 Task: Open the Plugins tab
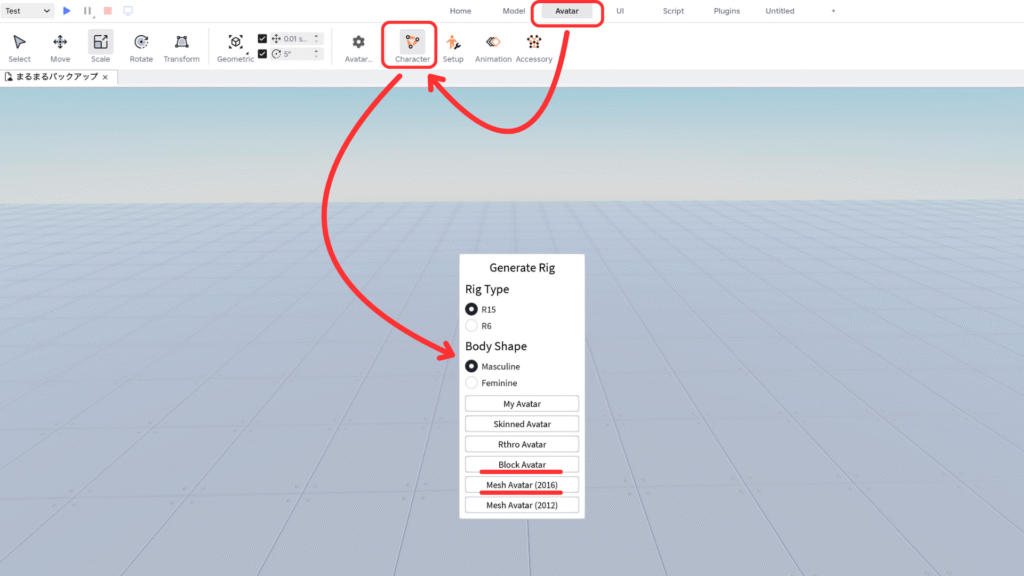click(727, 11)
